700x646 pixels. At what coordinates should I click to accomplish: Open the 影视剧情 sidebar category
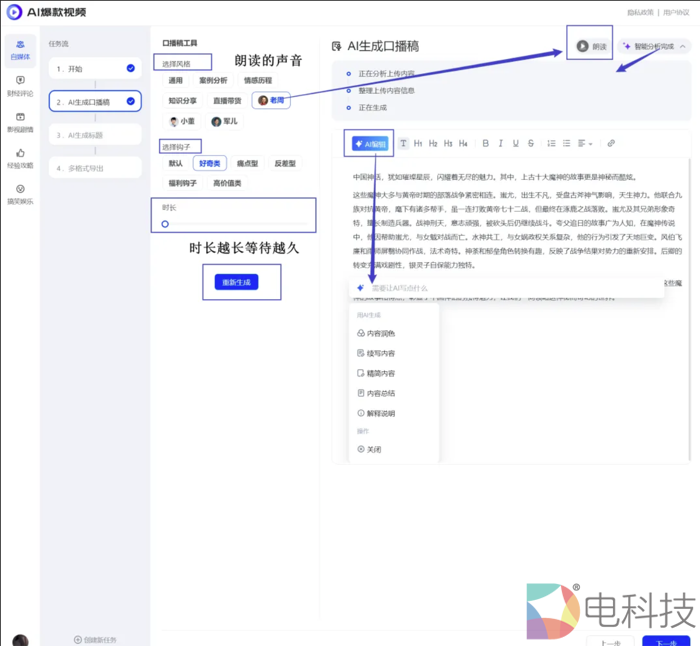click(19, 122)
